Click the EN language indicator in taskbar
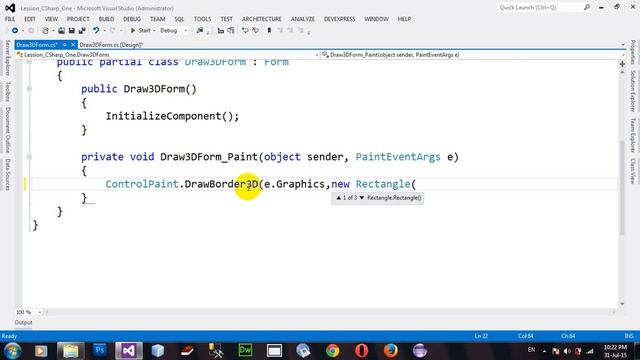Viewport: 640px width, 360px height. click(531, 350)
